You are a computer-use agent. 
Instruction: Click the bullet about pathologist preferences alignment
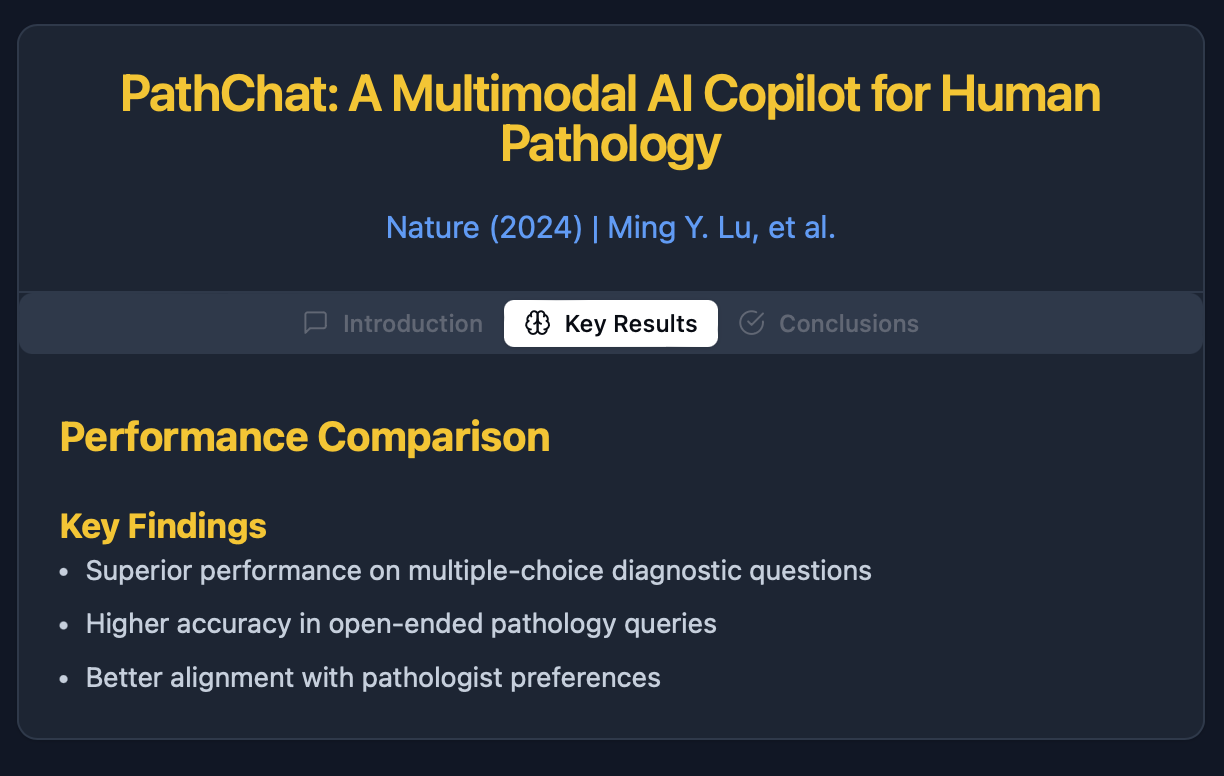point(373,677)
